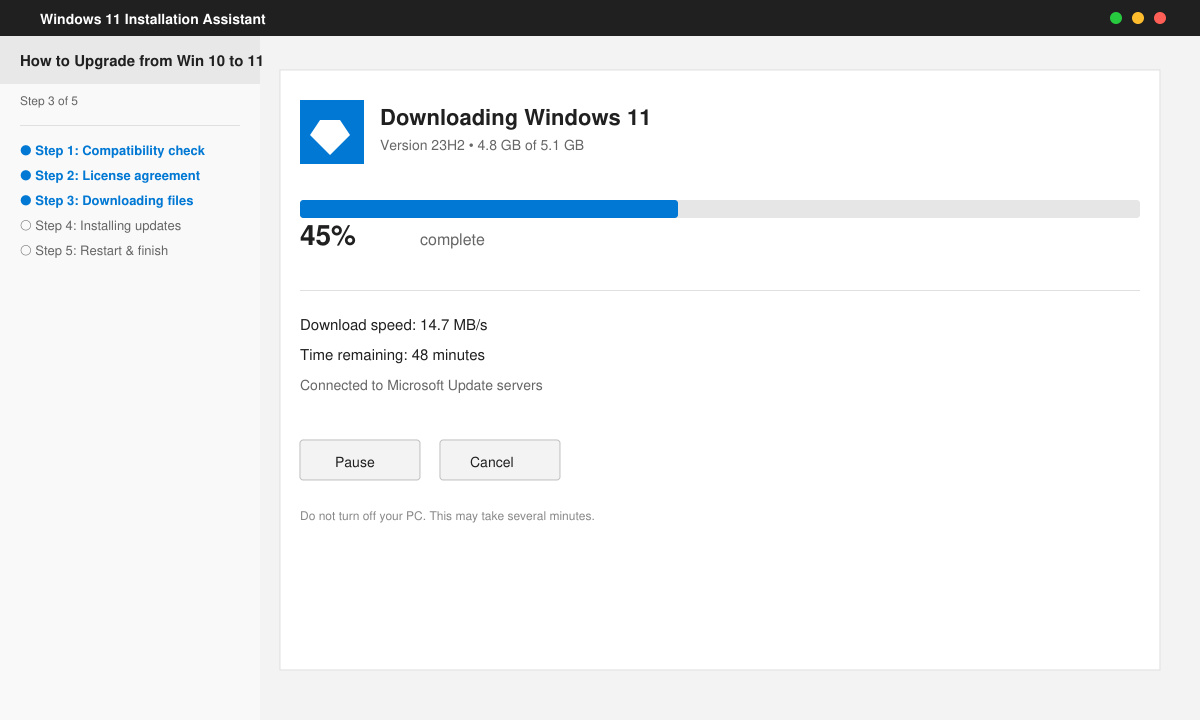Click the 'Downloading Windows 11' heading
The height and width of the screenshot is (720, 1200).
(515, 117)
